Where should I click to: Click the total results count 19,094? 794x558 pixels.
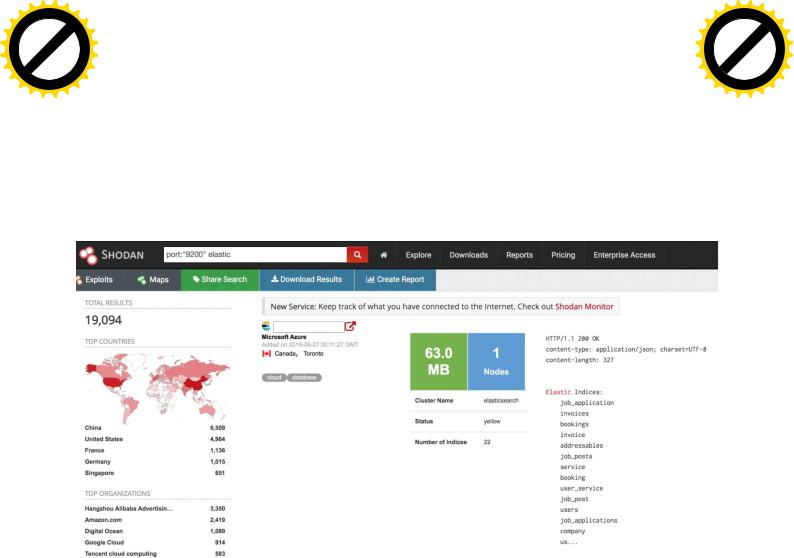[x=103, y=320]
